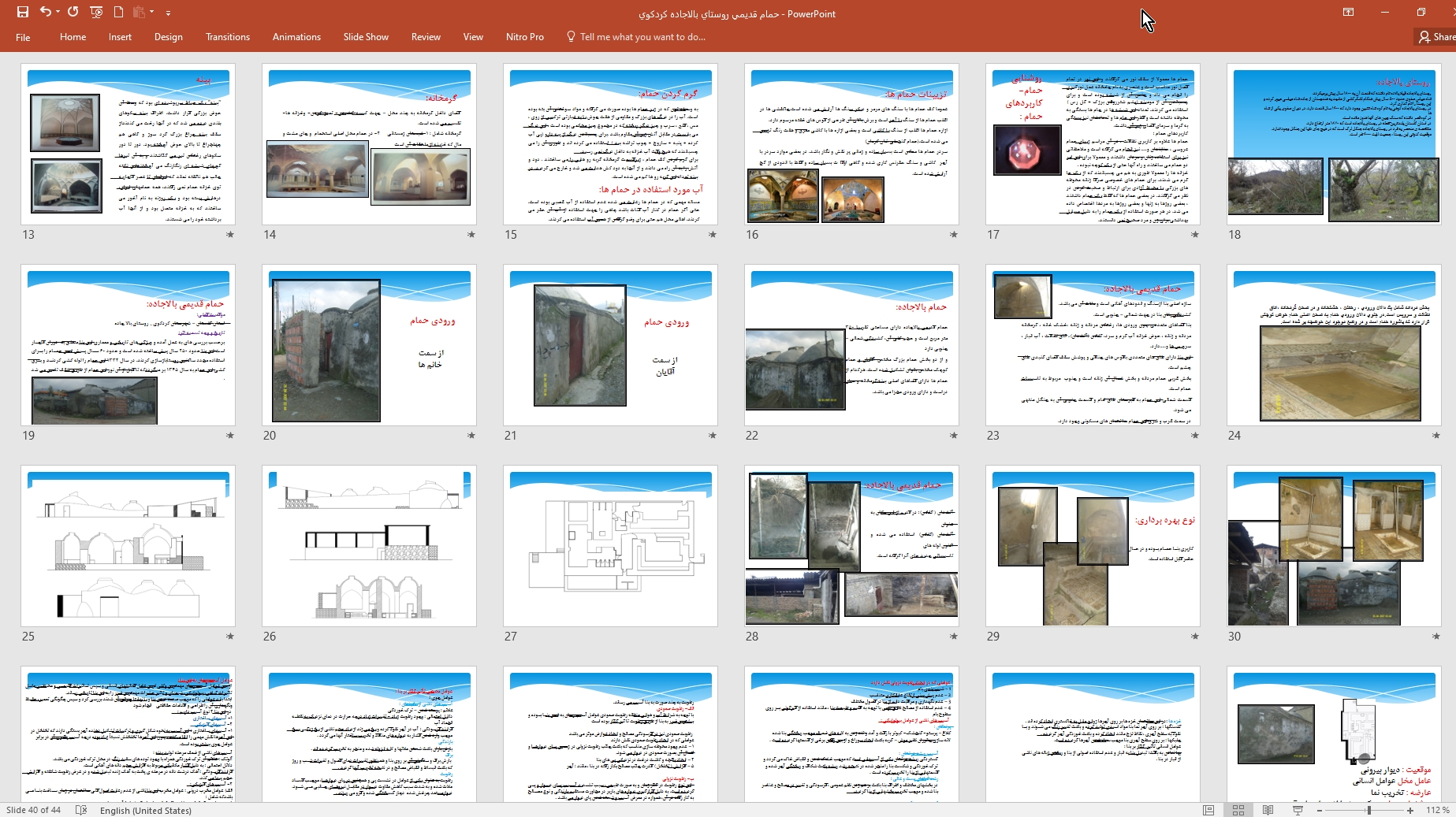Open the Transitions ribbon tab
Screen dimensions: 1456x817
[227, 37]
